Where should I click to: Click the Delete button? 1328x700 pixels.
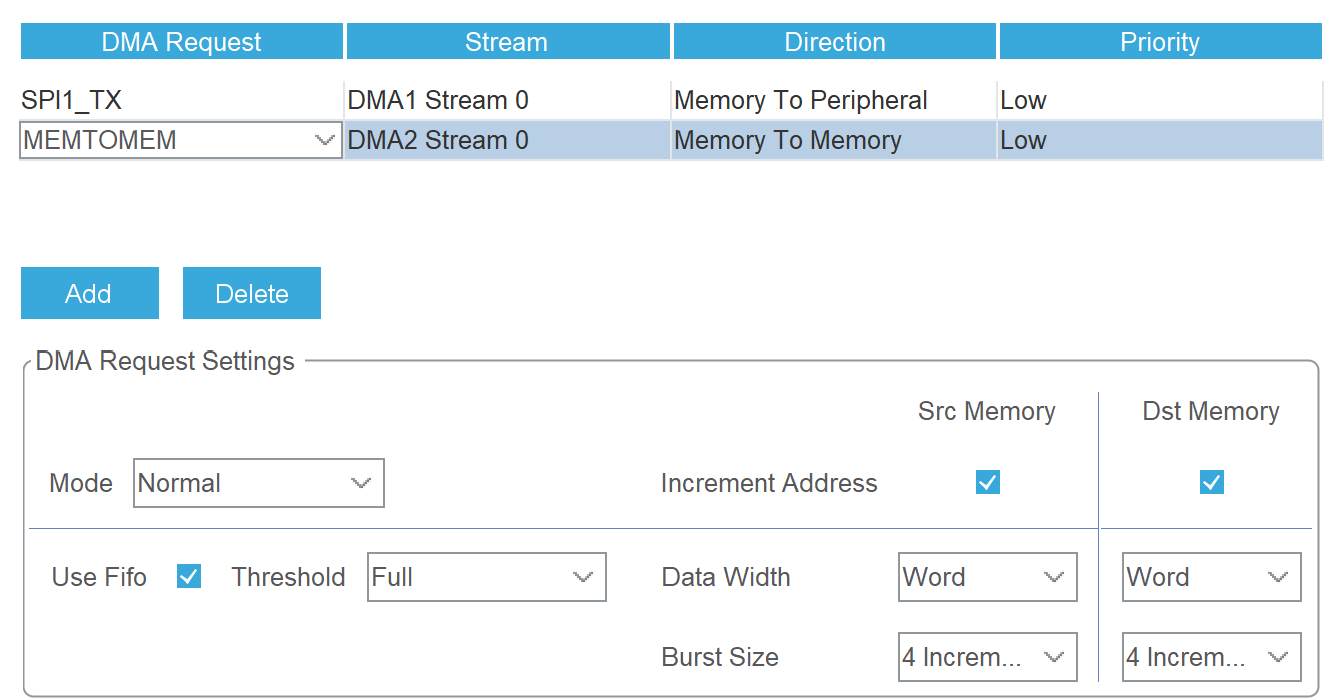[251, 293]
